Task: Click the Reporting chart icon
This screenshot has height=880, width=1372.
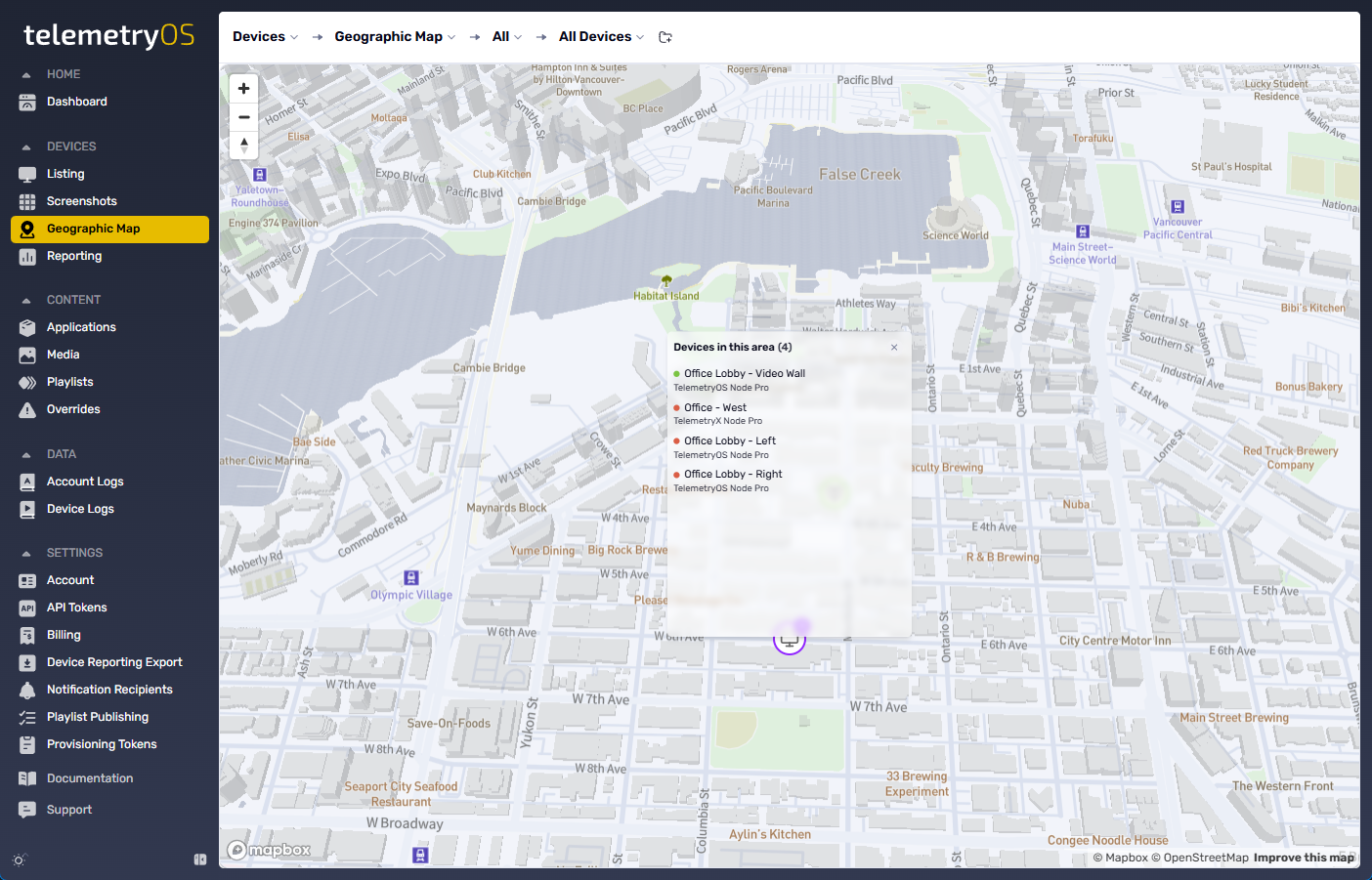Action: click(27, 256)
